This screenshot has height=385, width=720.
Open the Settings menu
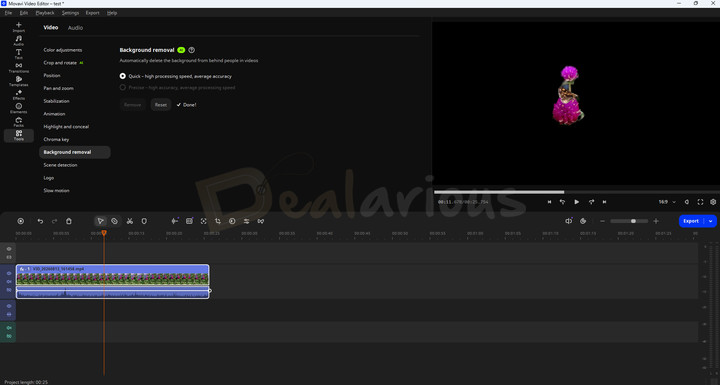(70, 13)
